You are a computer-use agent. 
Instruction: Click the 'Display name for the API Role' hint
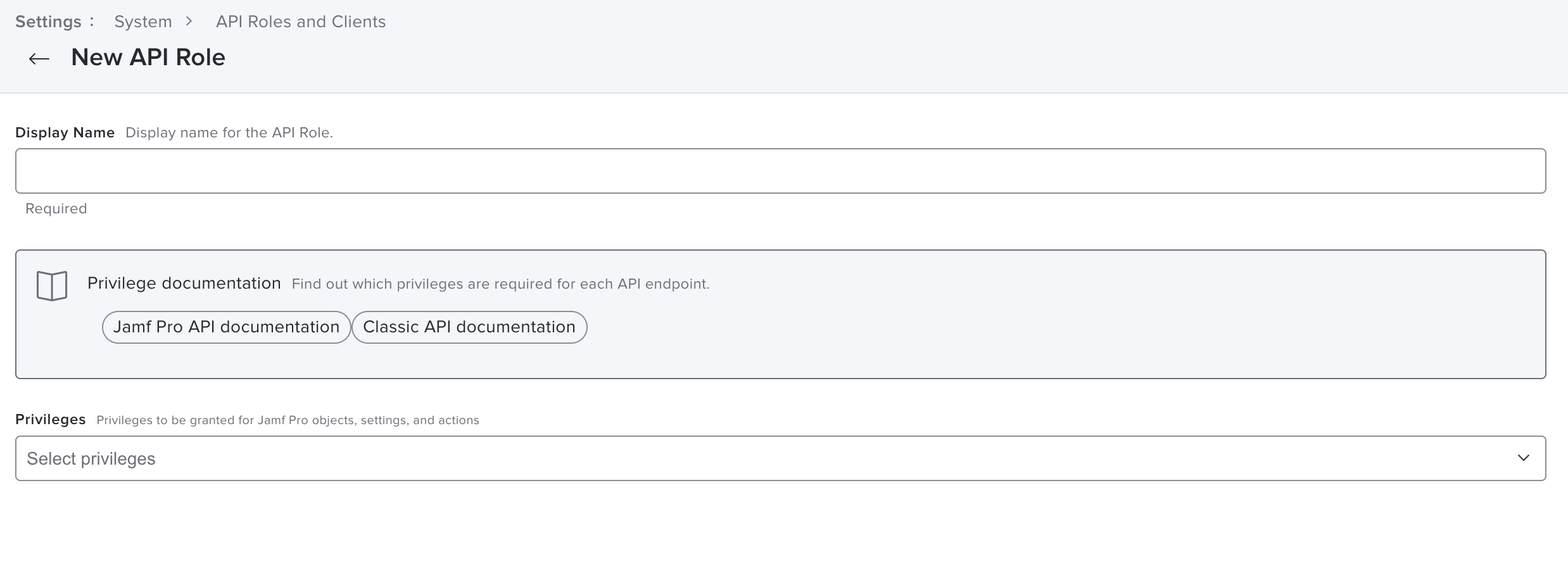pos(229,133)
